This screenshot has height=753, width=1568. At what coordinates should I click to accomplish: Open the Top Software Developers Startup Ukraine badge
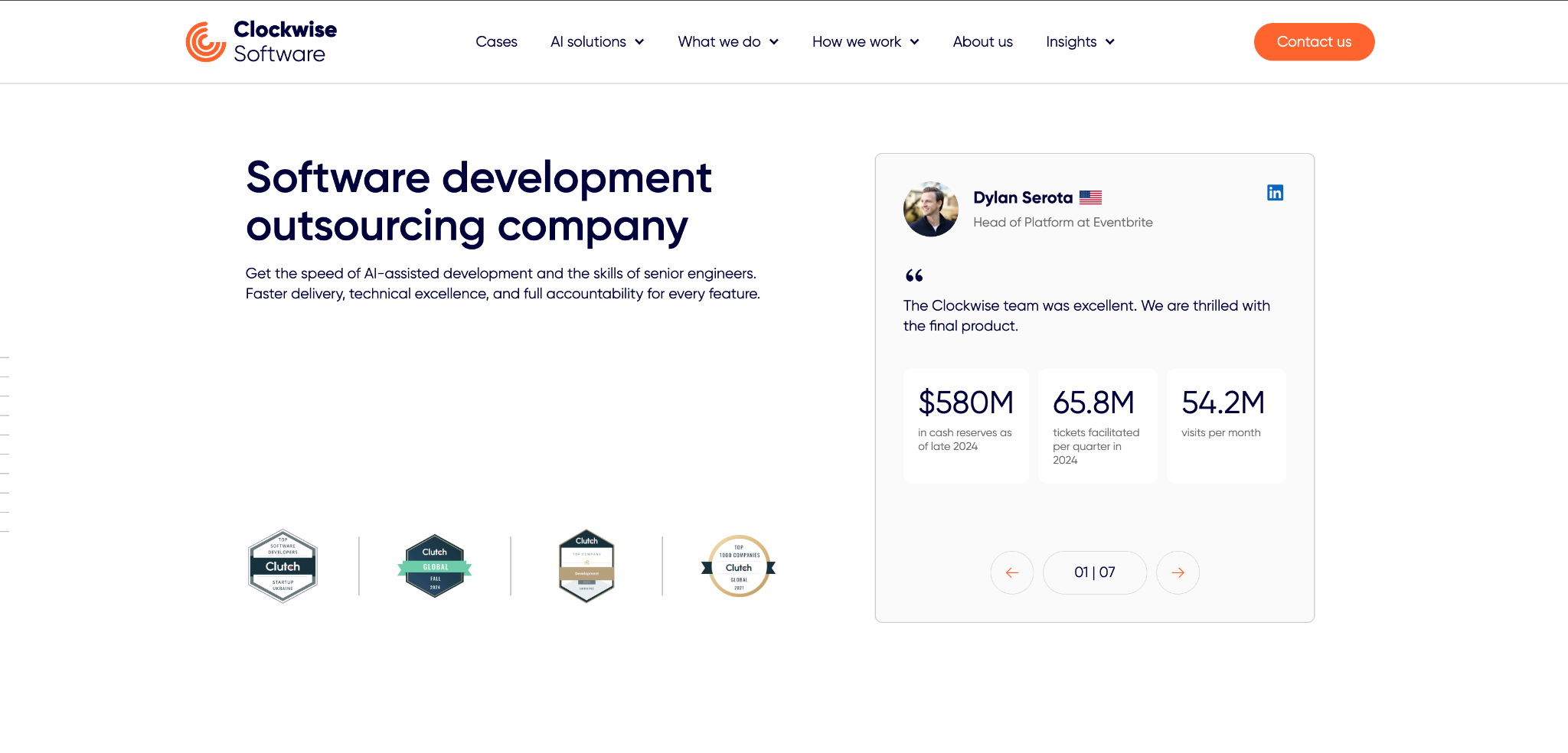point(283,566)
